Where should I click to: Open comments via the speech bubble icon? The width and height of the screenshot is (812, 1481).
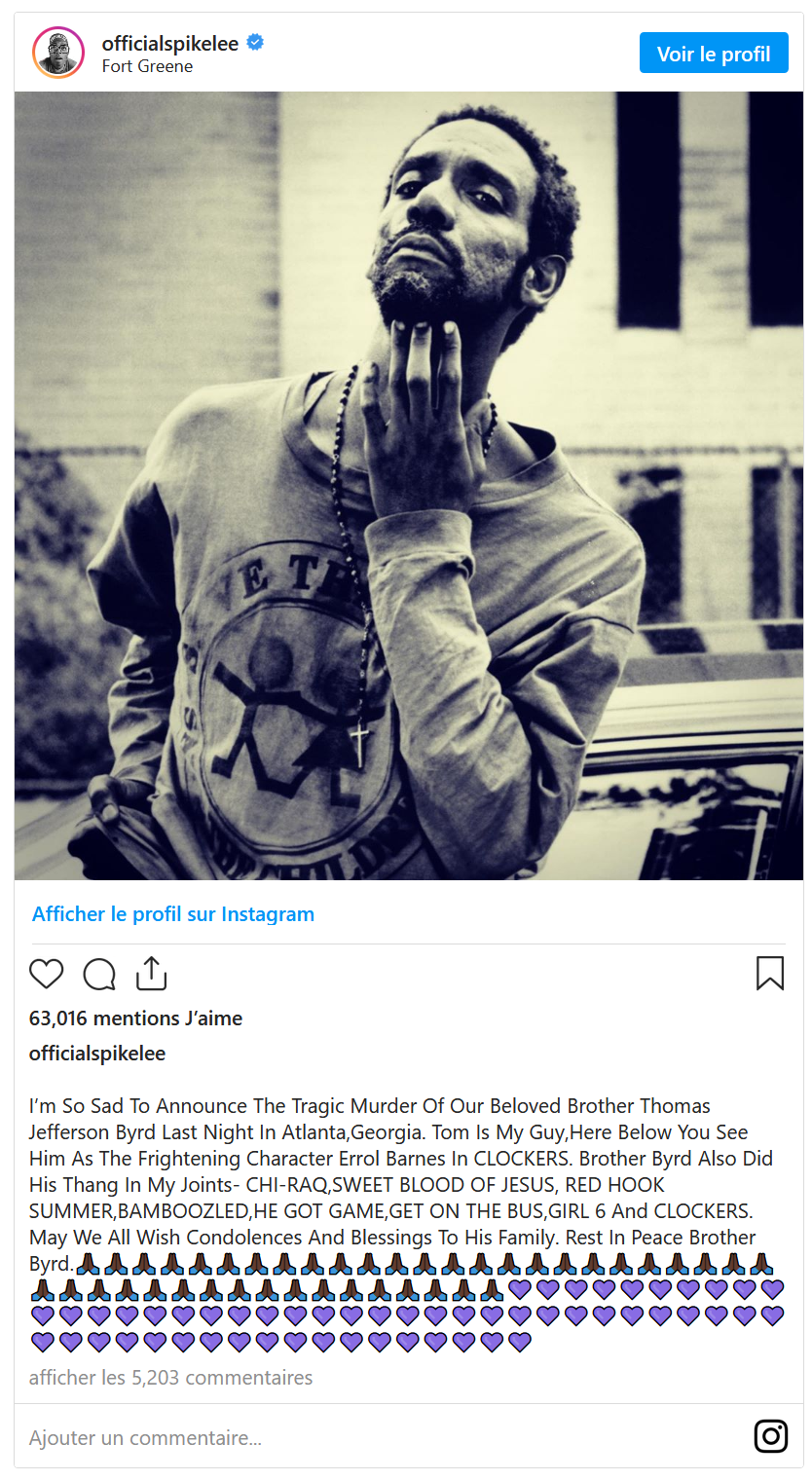[x=99, y=974]
